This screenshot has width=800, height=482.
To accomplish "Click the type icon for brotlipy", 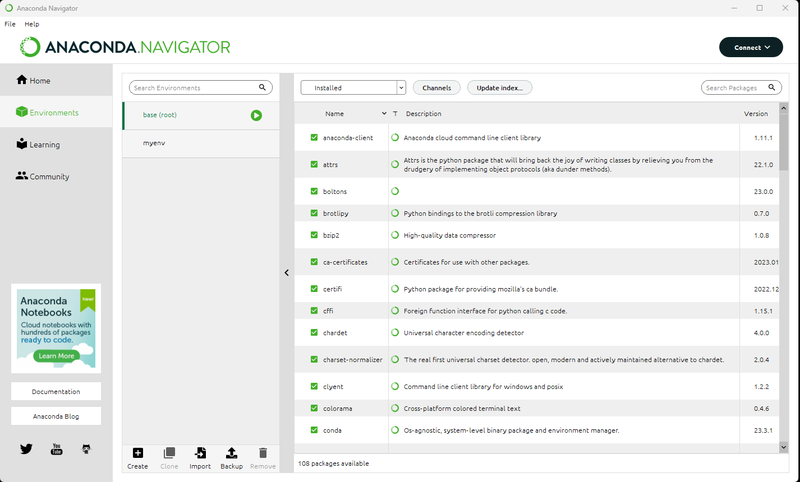I will coord(395,213).
